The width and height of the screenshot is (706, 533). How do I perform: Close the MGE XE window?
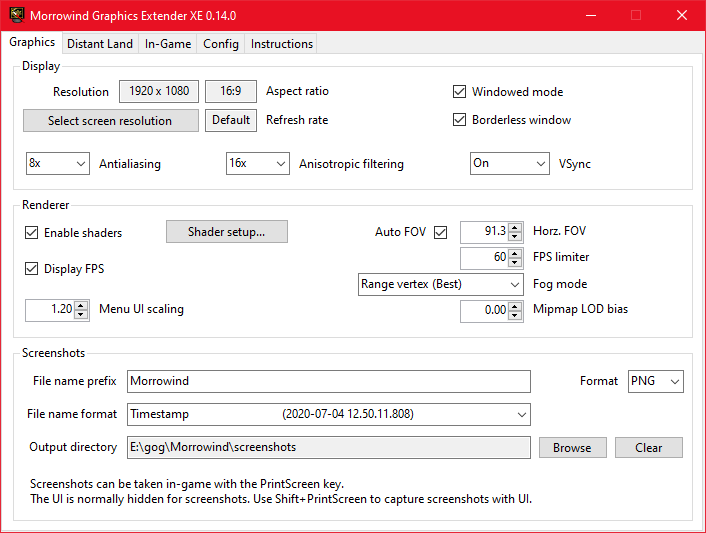point(682,15)
